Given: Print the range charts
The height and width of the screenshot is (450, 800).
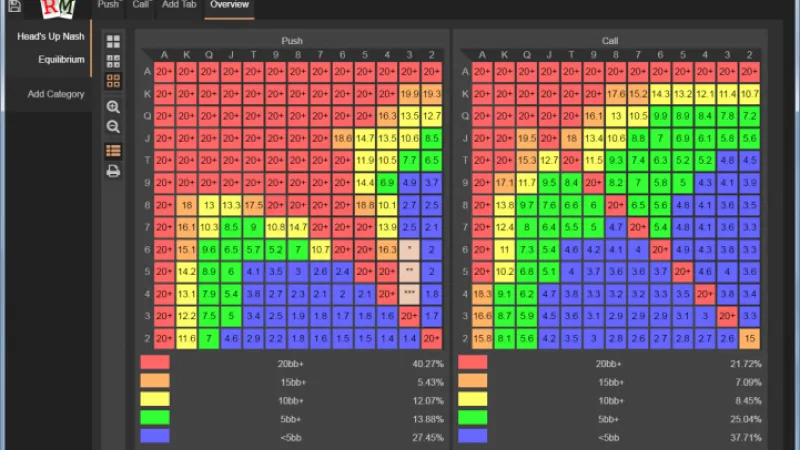Looking at the screenshot, I should tap(113, 171).
